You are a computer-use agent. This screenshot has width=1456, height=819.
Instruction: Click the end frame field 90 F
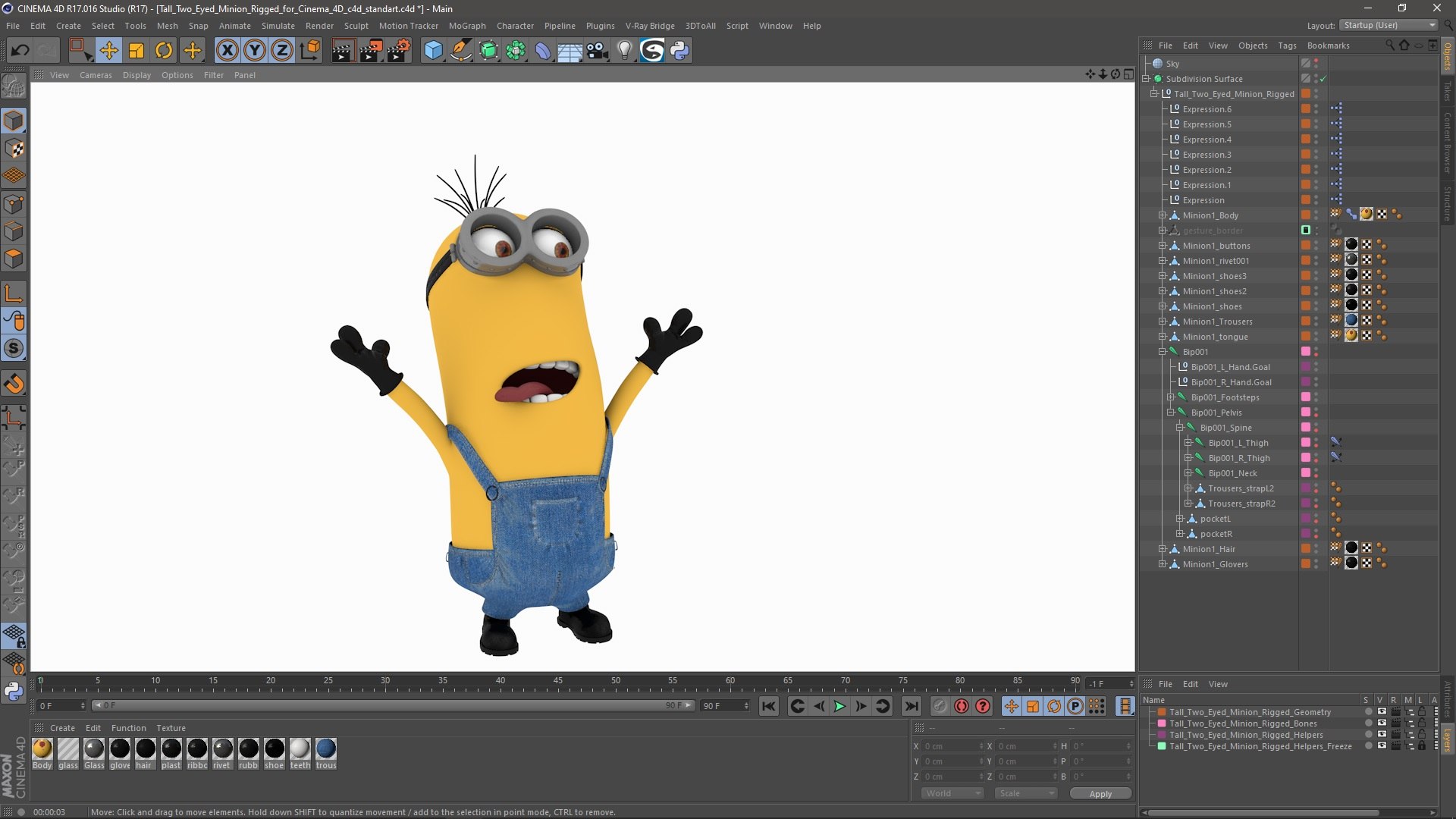pos(724,706)
